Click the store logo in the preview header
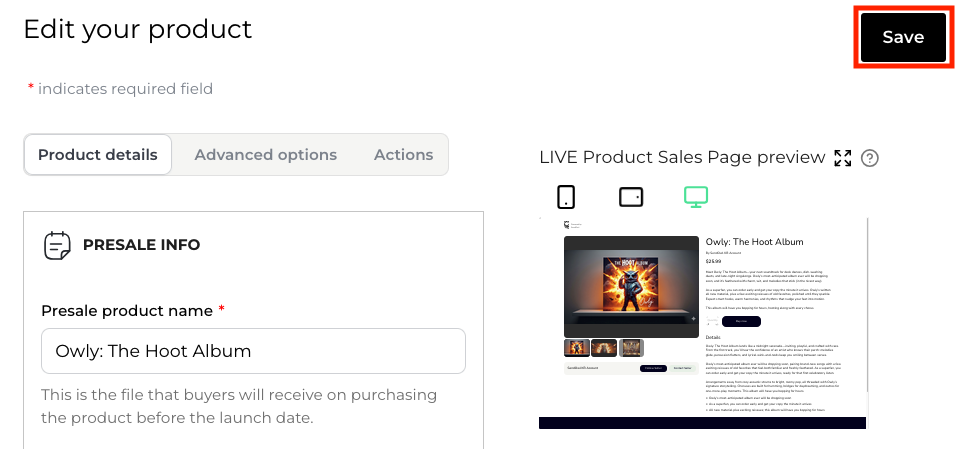Image resolution: width=973 pixels, height=449 pixels. [568, 226]
